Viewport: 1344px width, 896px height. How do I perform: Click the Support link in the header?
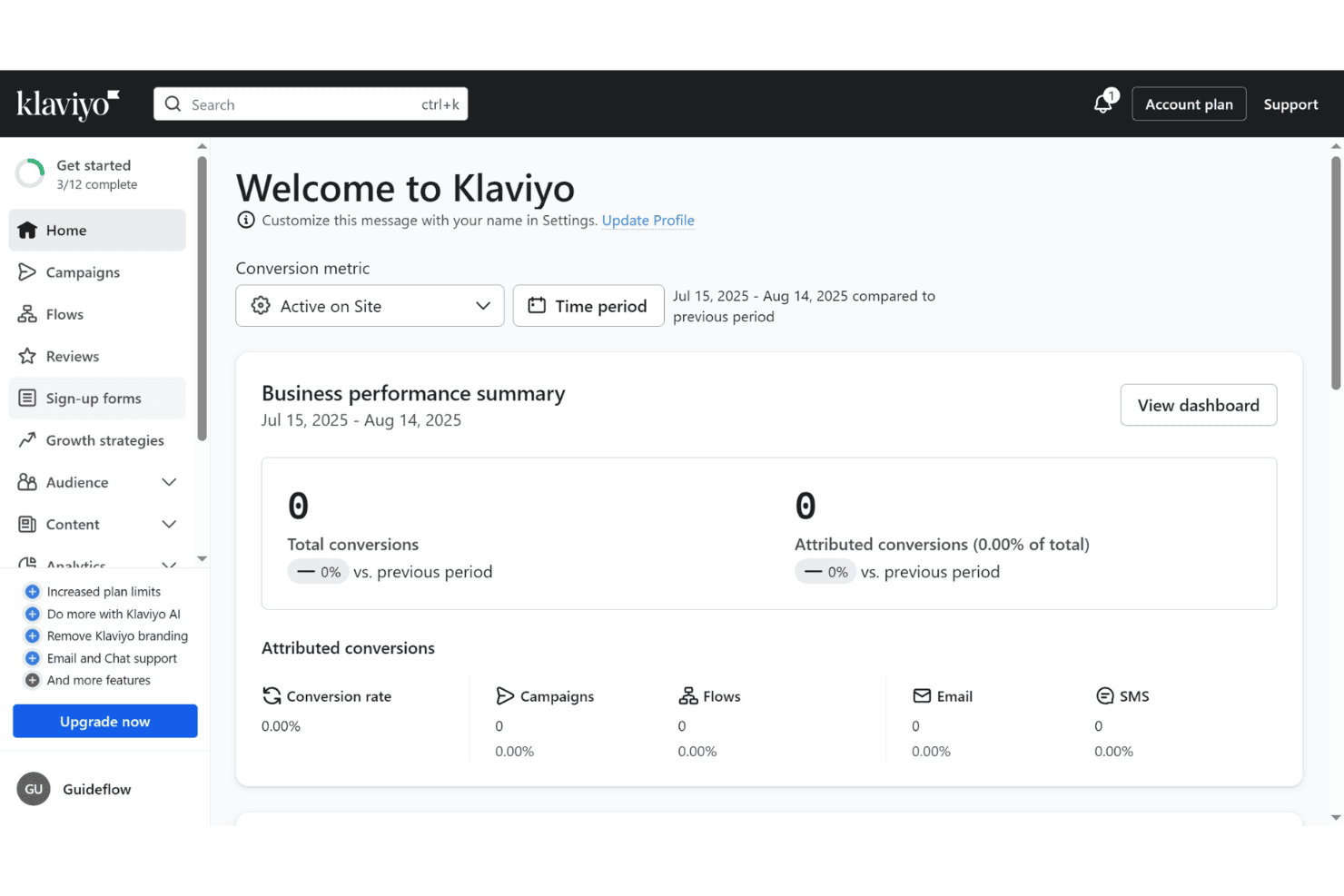tap(1290, 104)
